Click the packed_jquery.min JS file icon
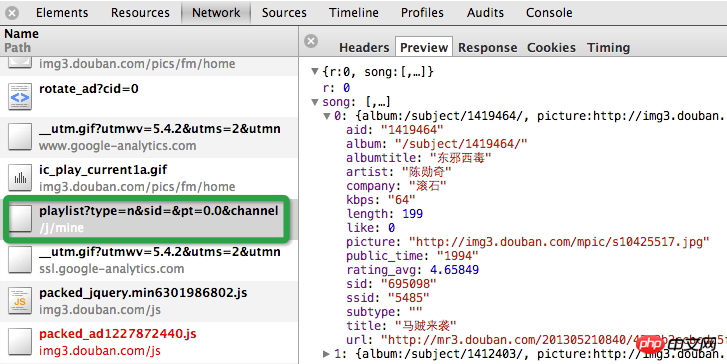The width and height of the screenshot is (727, 364). click(20, 301)
